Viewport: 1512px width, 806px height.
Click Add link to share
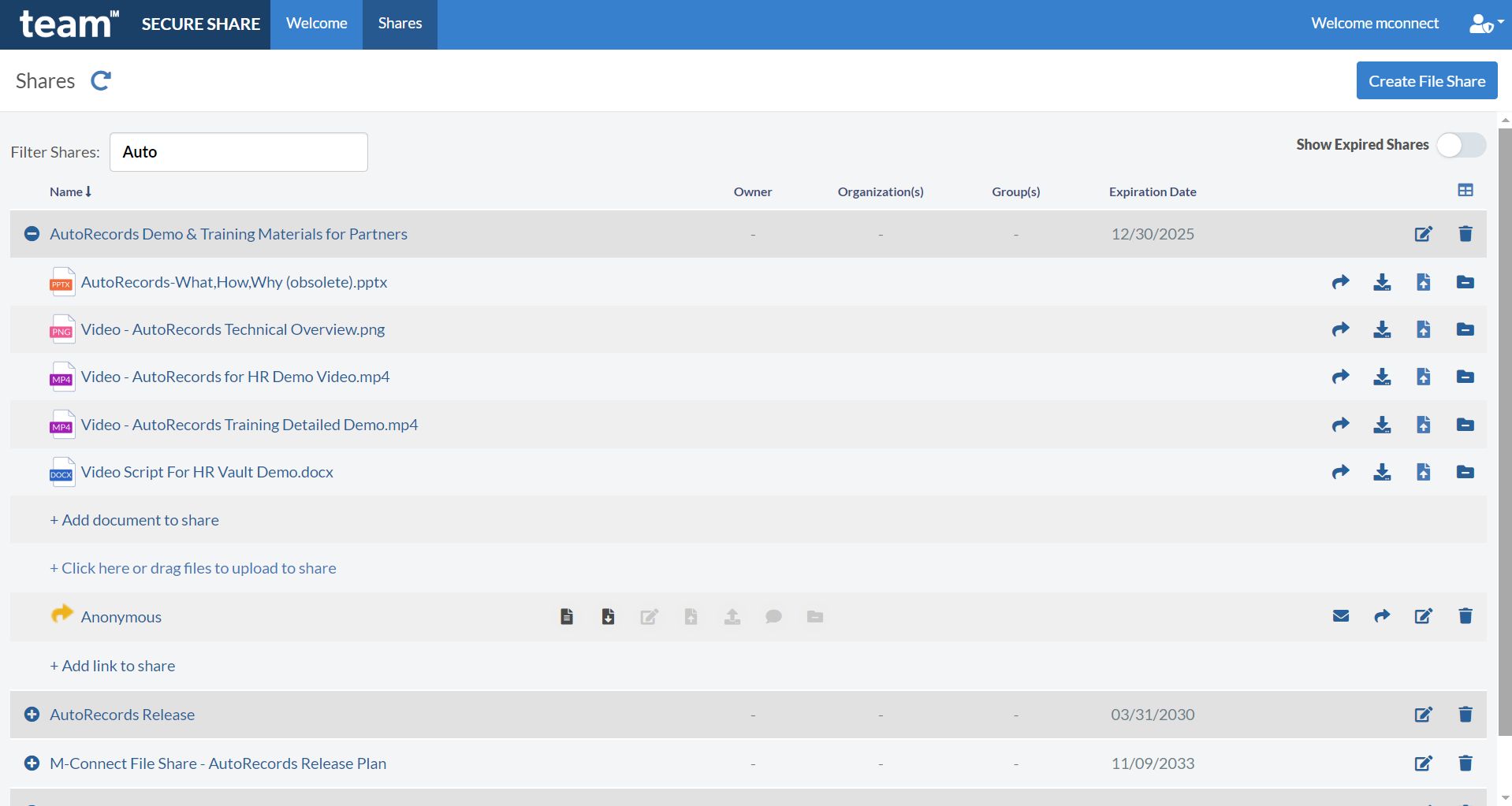113,666
